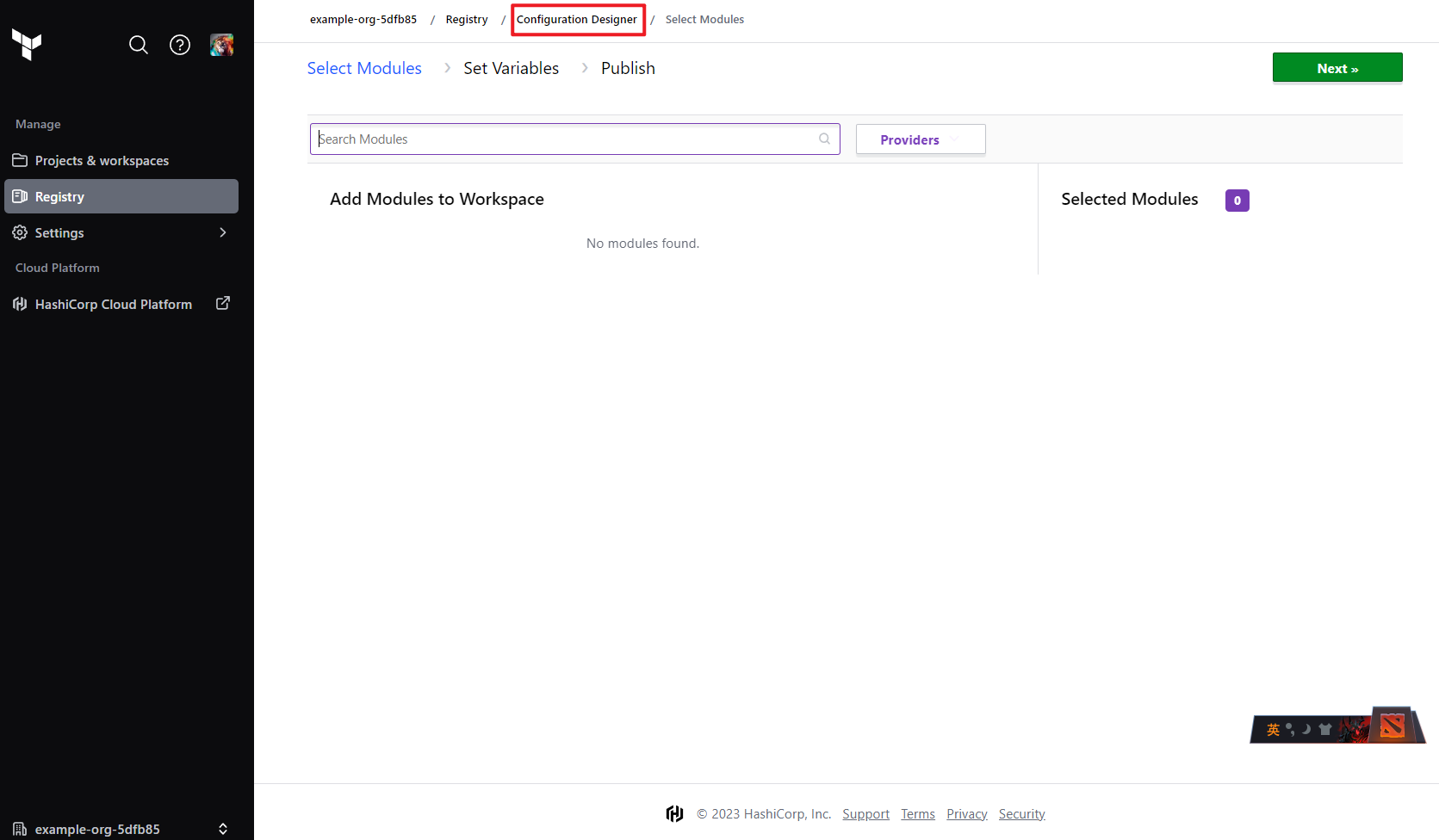The image size is (1439, 840).
Task: Click the Support footer link
Action: 865,814
